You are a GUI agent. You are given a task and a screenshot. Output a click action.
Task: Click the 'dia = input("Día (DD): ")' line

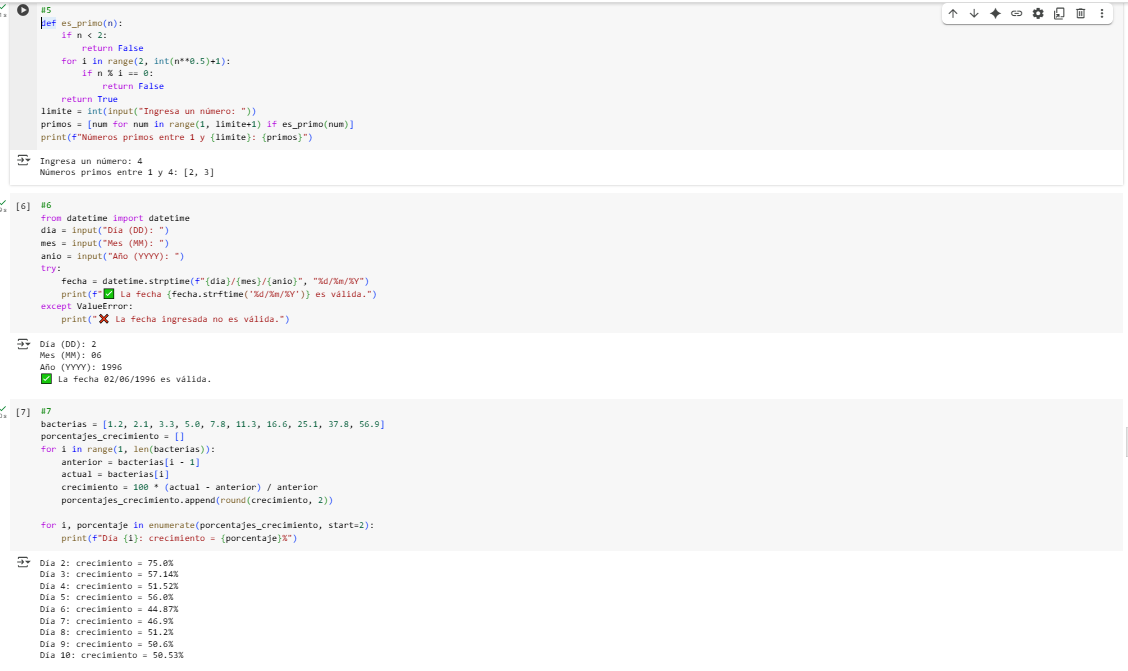[x=105, y=230]
